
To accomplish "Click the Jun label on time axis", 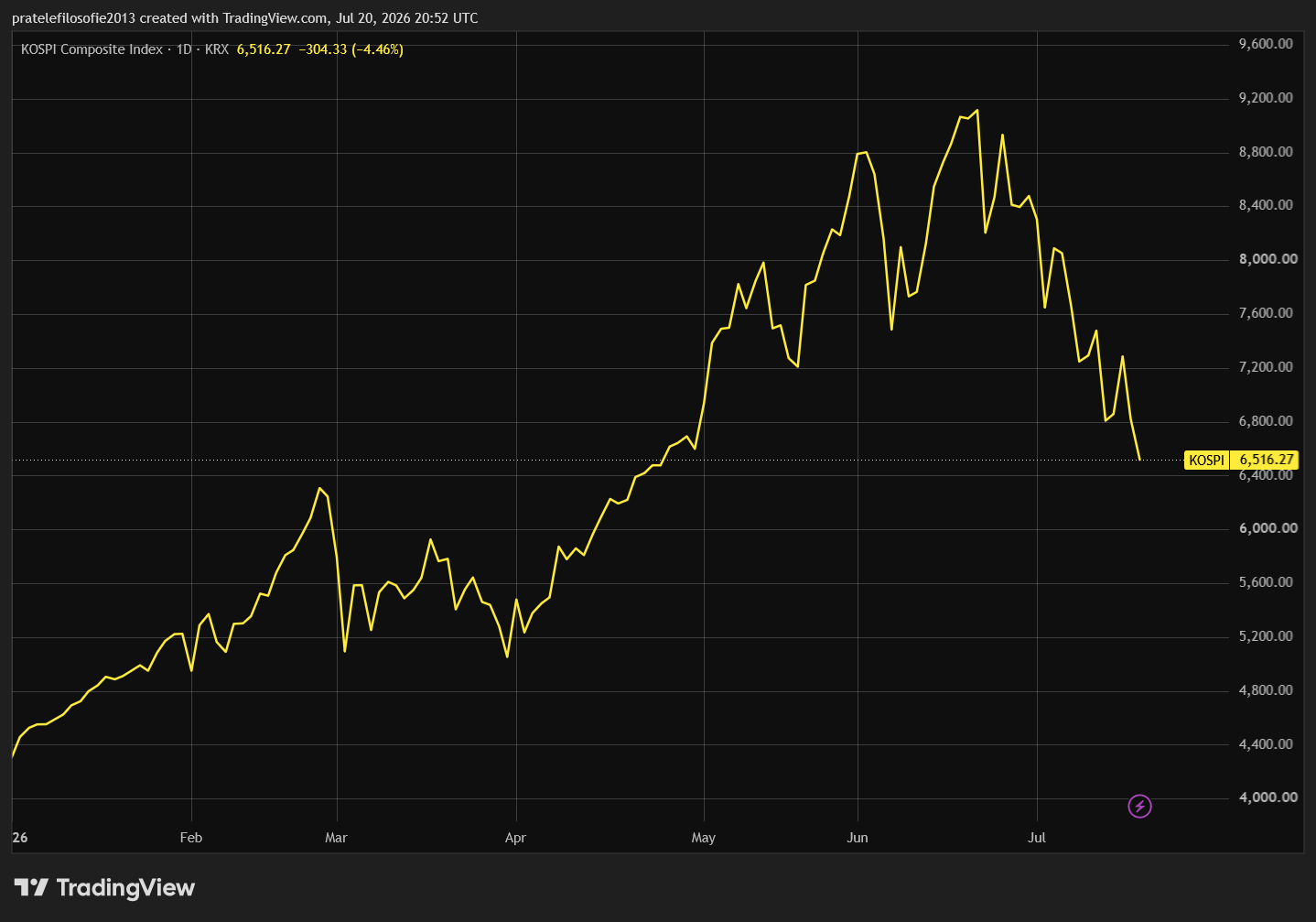I will click(x=858, y=838).
